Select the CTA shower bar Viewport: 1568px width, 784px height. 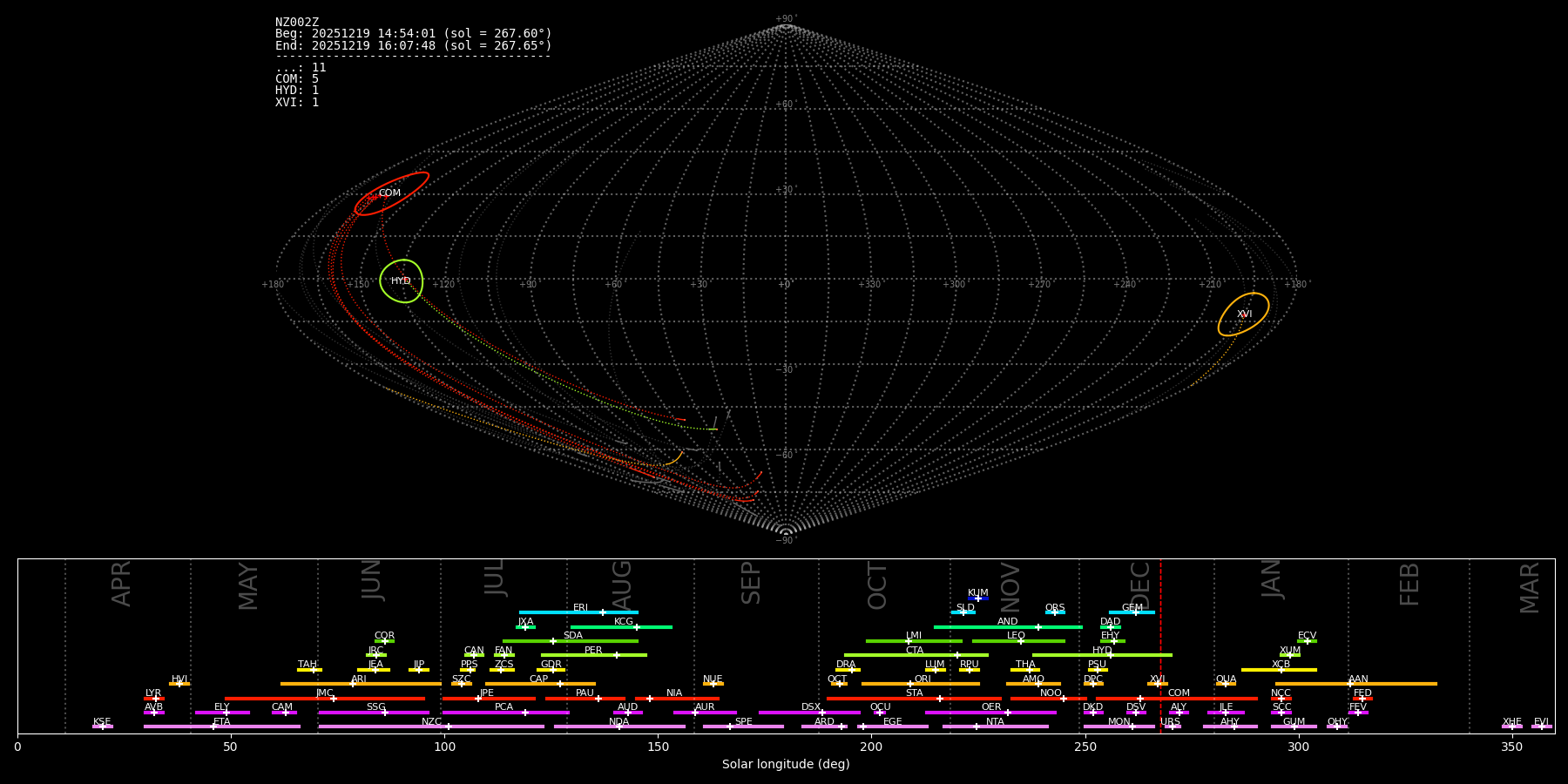point(916,655)
